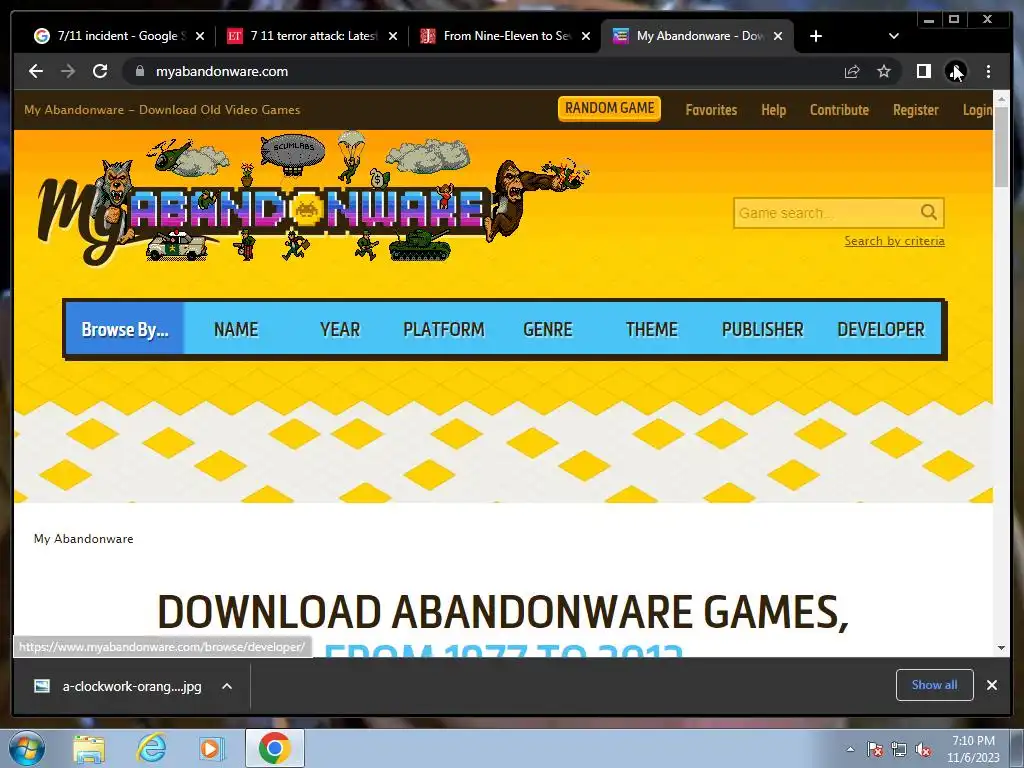Browse games by GENRE
The width and height of the screenshot is (1024, 768).
point(547,329)
